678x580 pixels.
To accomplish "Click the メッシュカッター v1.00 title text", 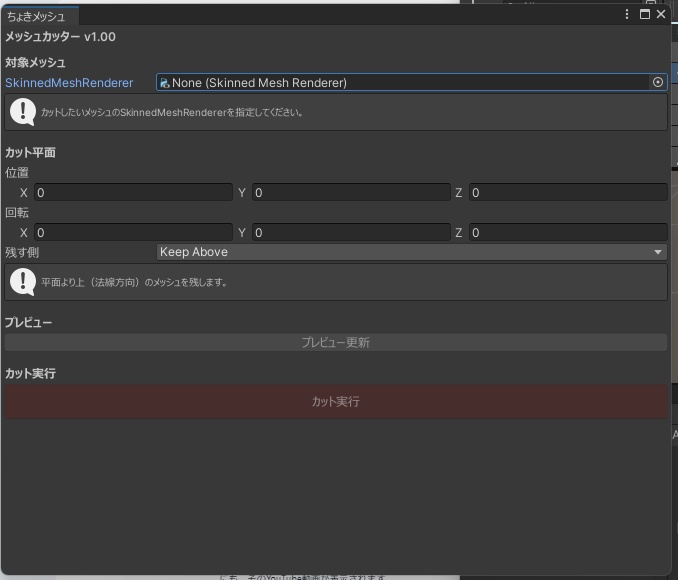I will [x=61, y=37].
